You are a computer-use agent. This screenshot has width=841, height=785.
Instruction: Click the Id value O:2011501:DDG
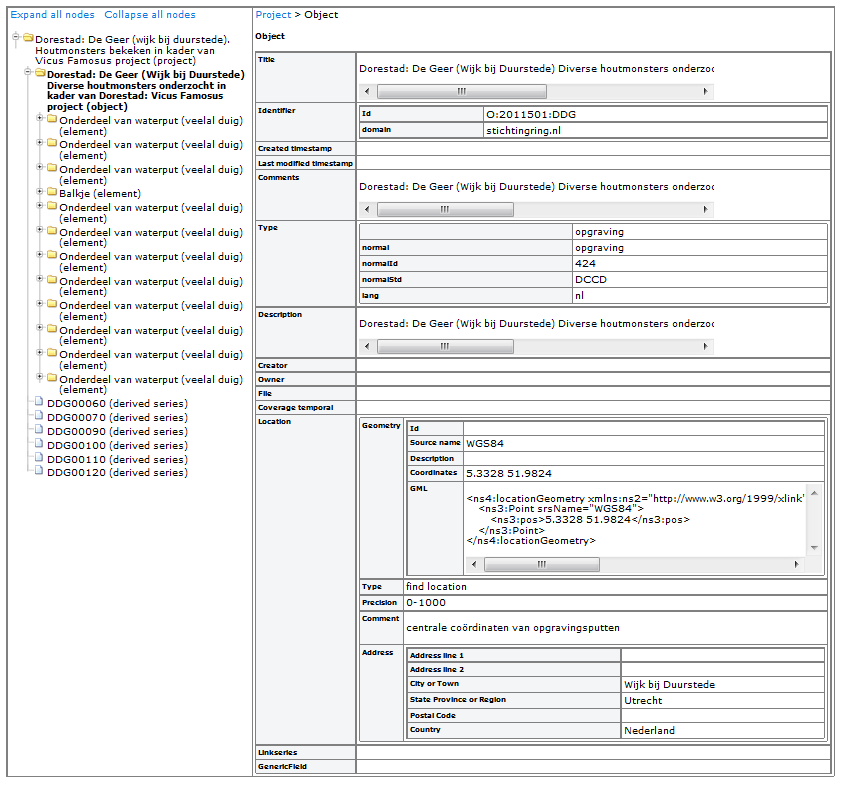(531, 114)
